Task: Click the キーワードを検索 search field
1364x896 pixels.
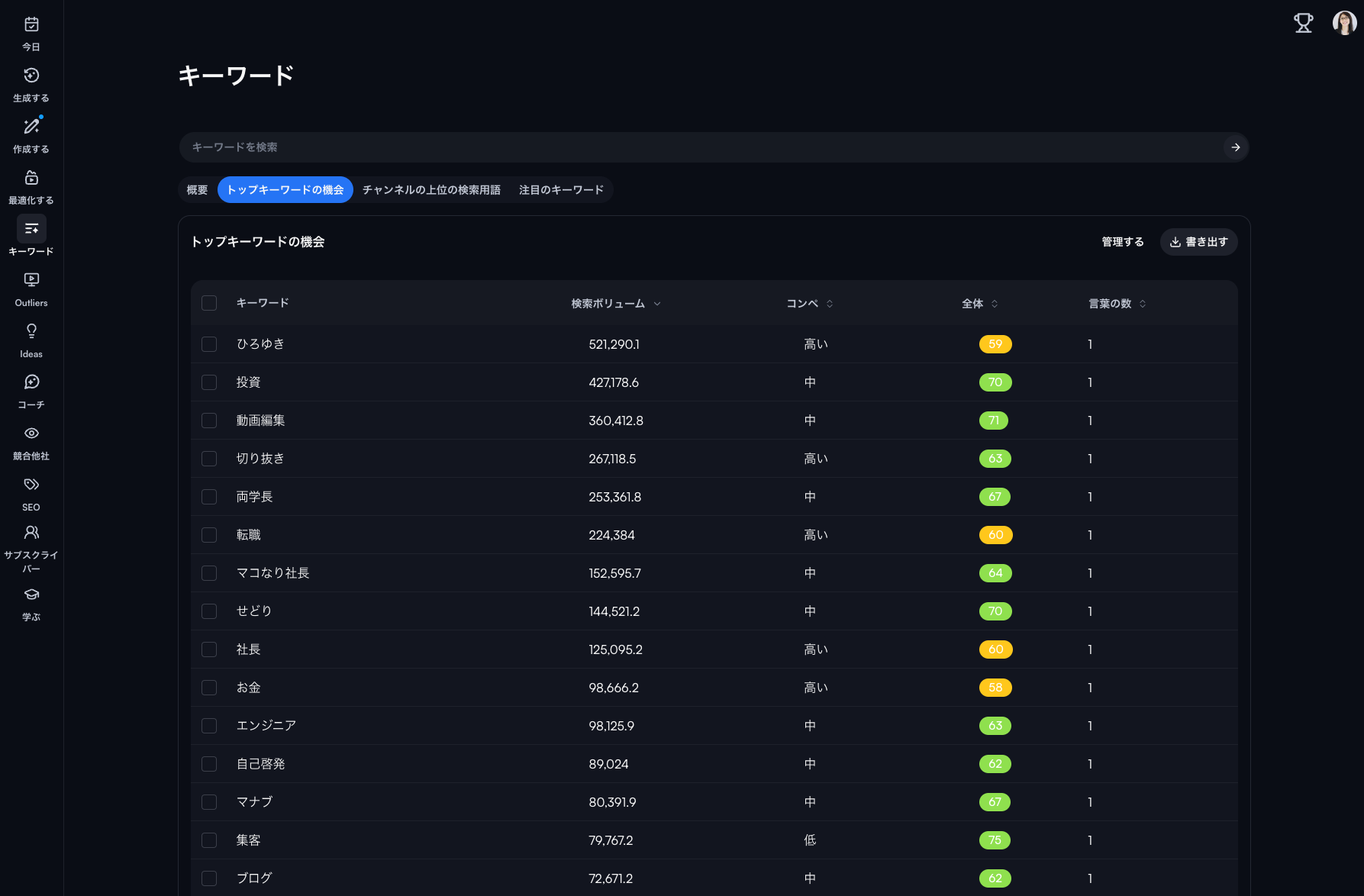Action: point(714,147)
